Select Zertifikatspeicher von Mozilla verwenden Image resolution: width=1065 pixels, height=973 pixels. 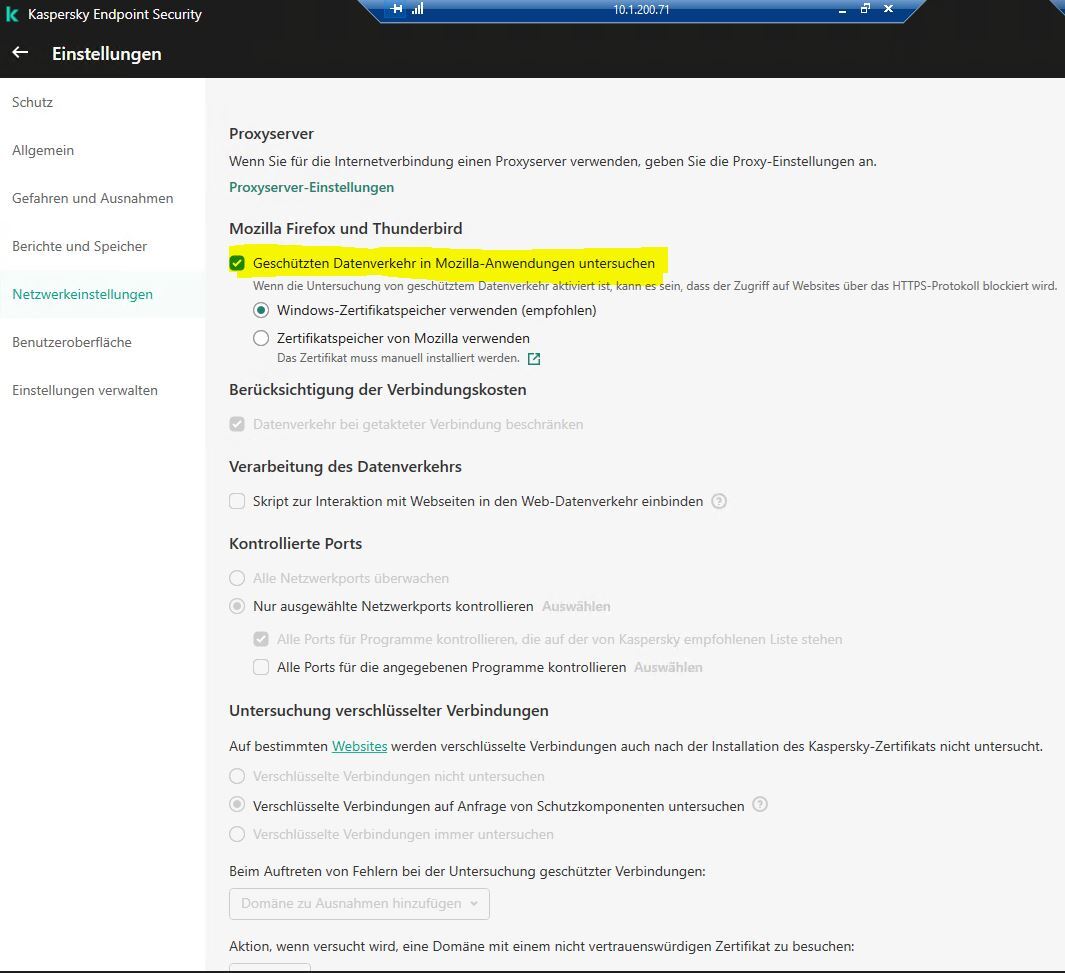261,338
